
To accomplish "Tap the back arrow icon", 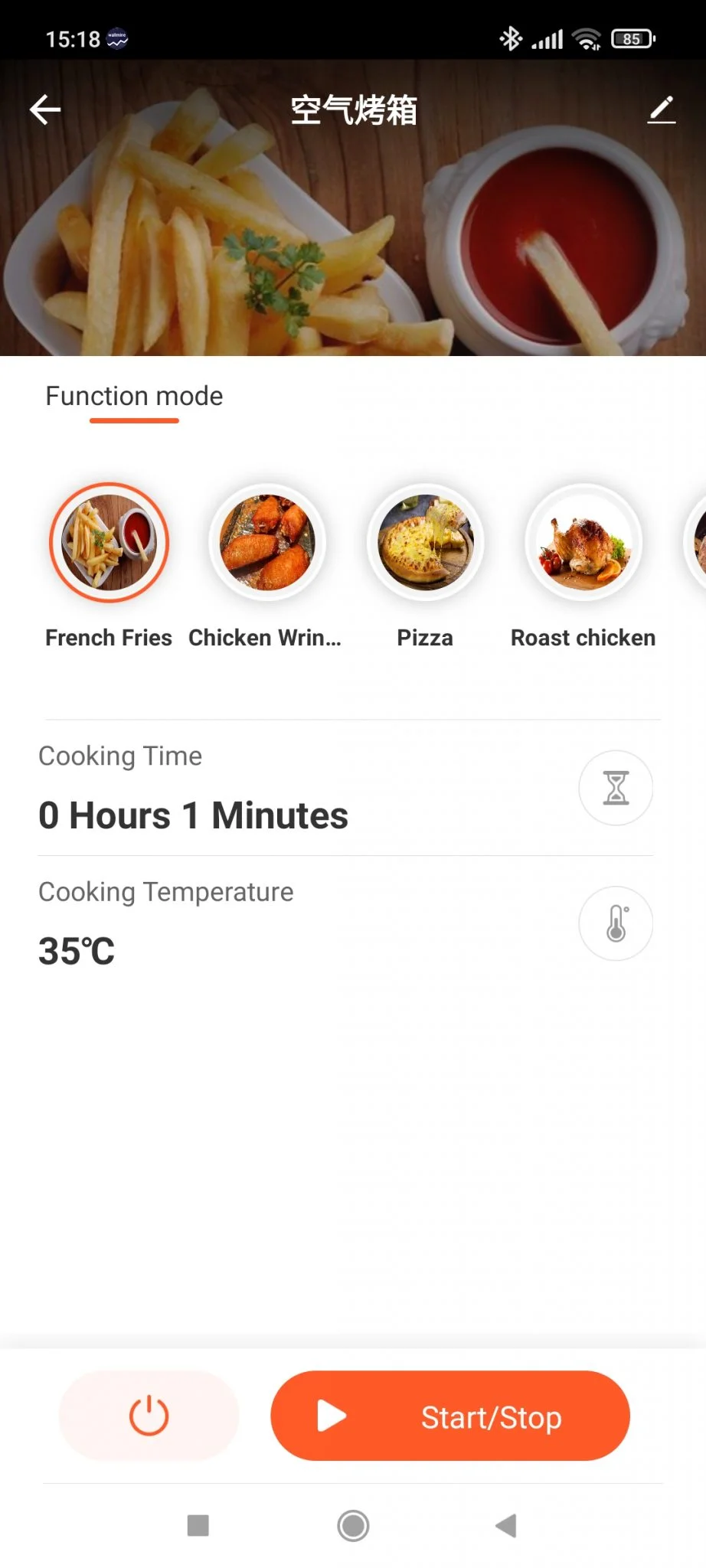I will 45,109.
